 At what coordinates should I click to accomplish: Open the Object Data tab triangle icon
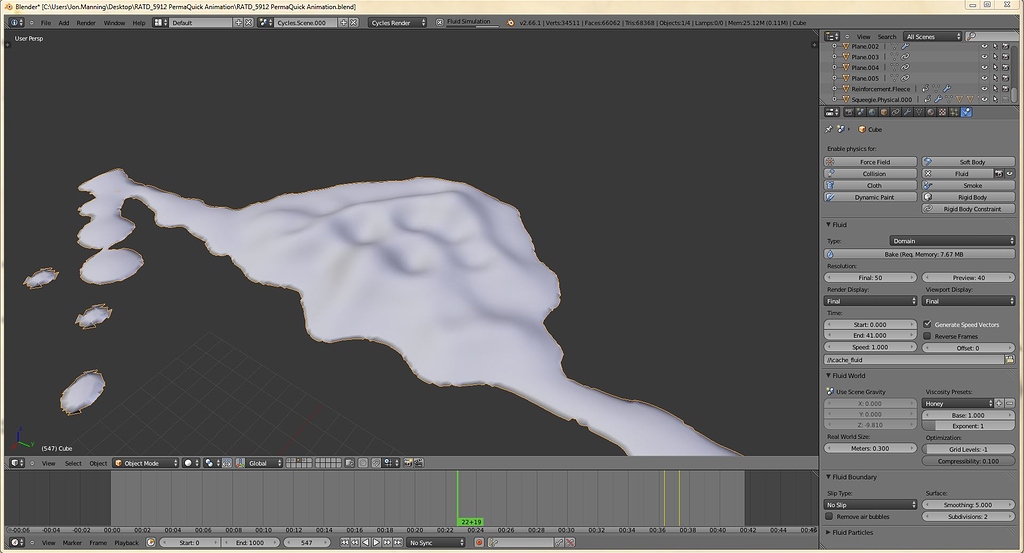[x=920, y=112]
